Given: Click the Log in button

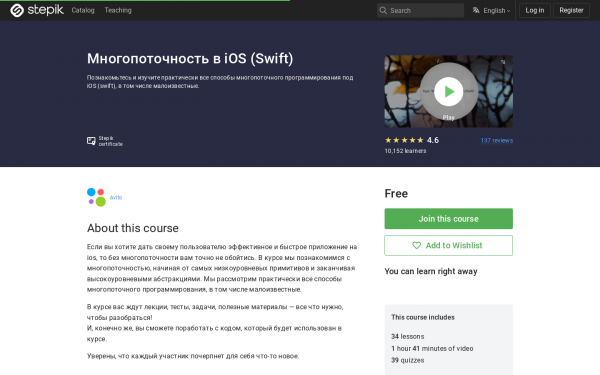Looking at the screenshot, I should pos(535,10).
